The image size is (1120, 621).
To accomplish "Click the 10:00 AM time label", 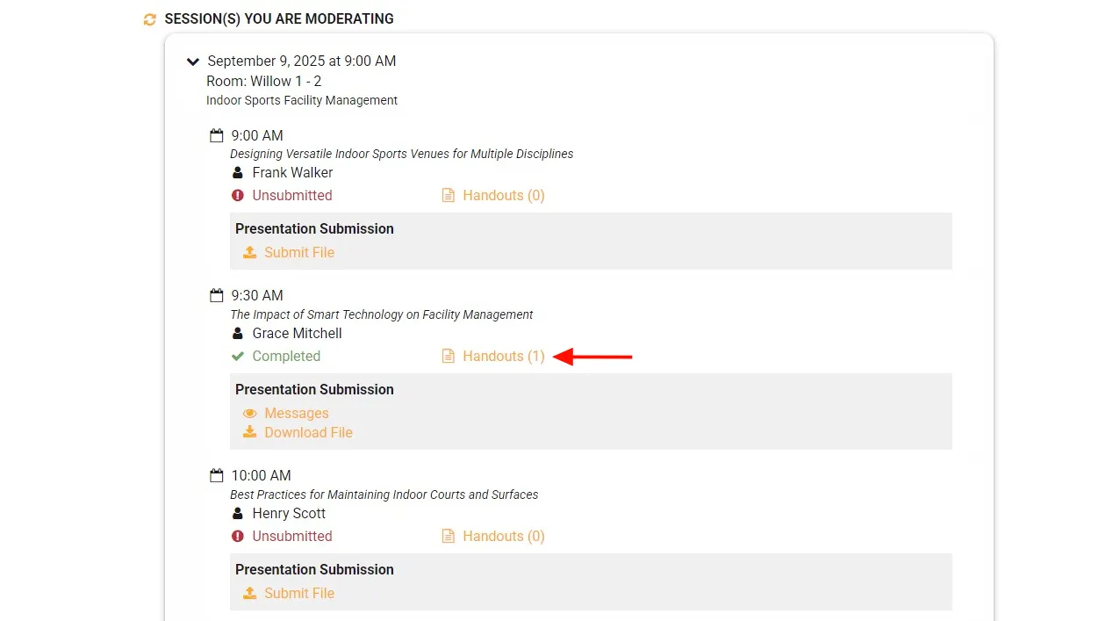I will coord(261,475).
